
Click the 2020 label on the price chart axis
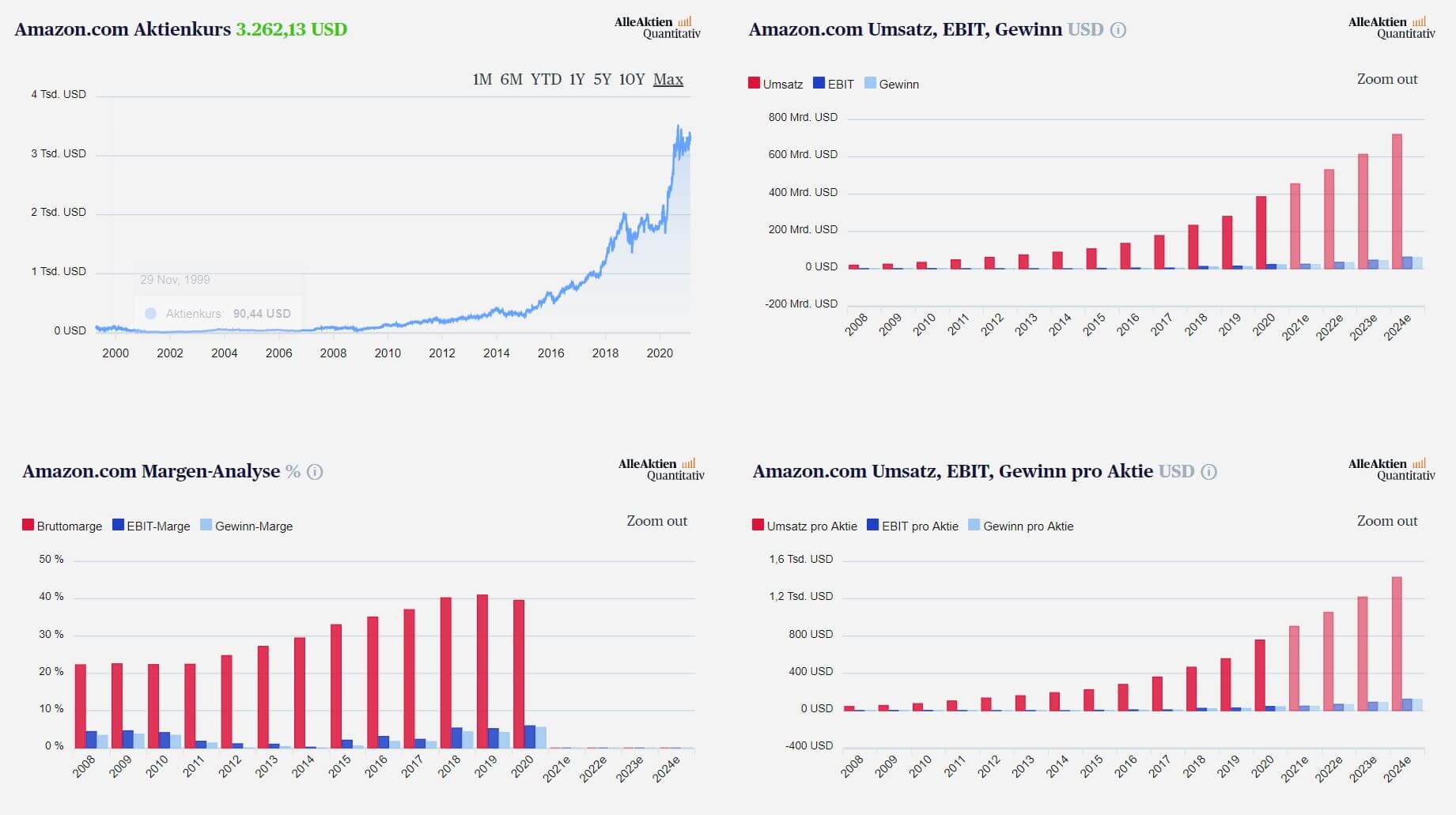pos(660,353)
